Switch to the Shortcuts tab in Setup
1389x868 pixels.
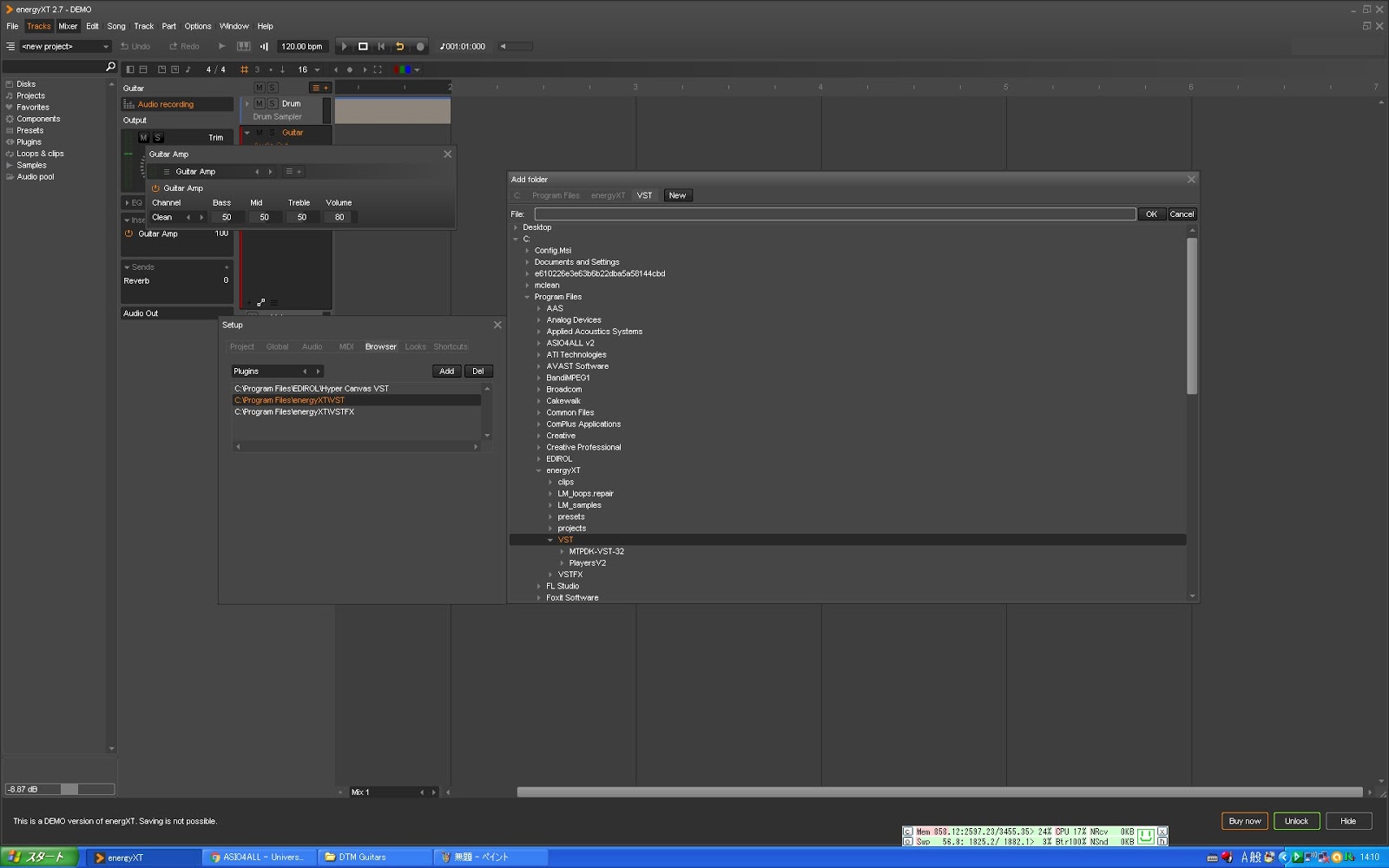click(x=451, y=347)
